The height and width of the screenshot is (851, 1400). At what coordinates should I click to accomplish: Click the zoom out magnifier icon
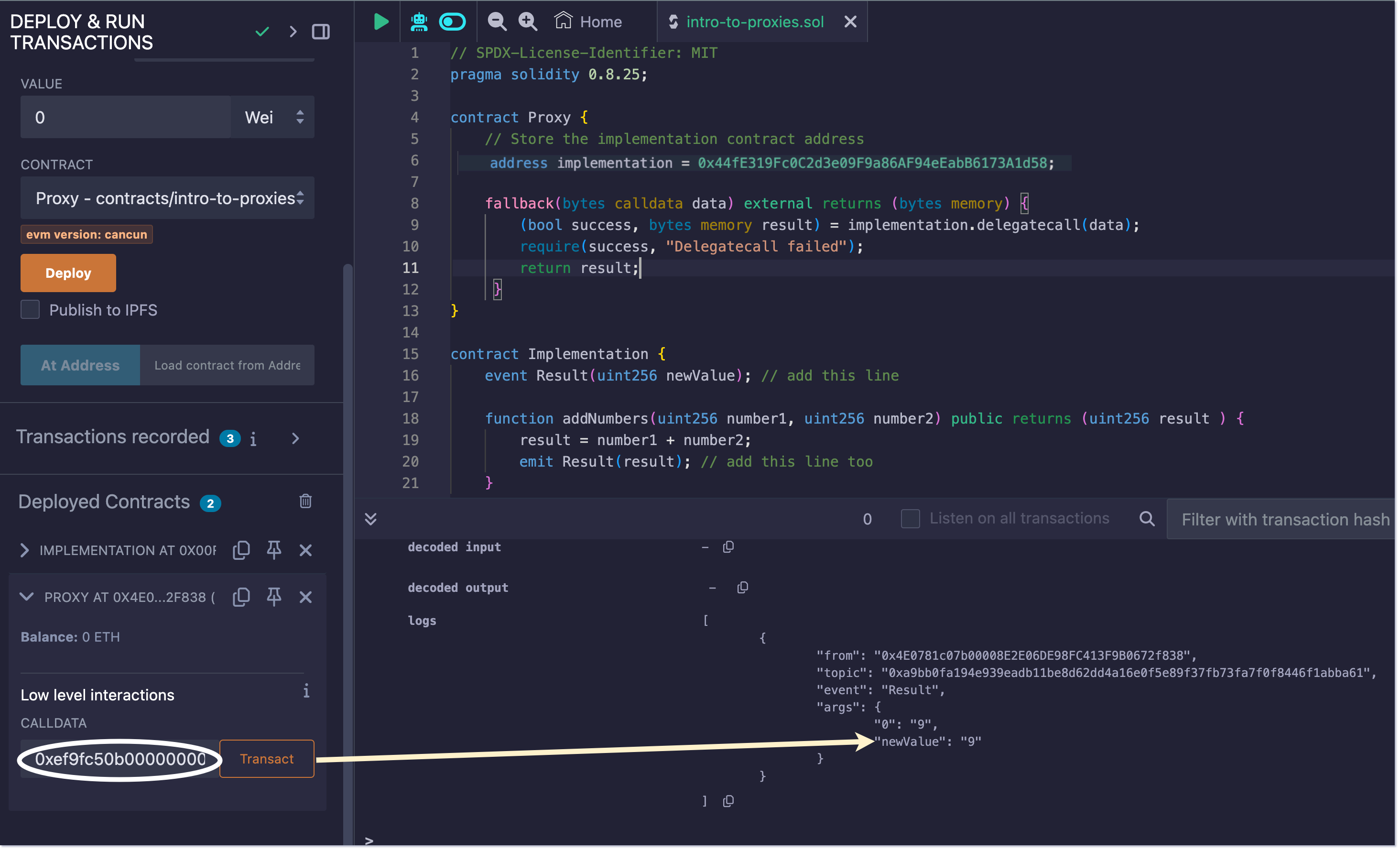[x=496, y=21]
